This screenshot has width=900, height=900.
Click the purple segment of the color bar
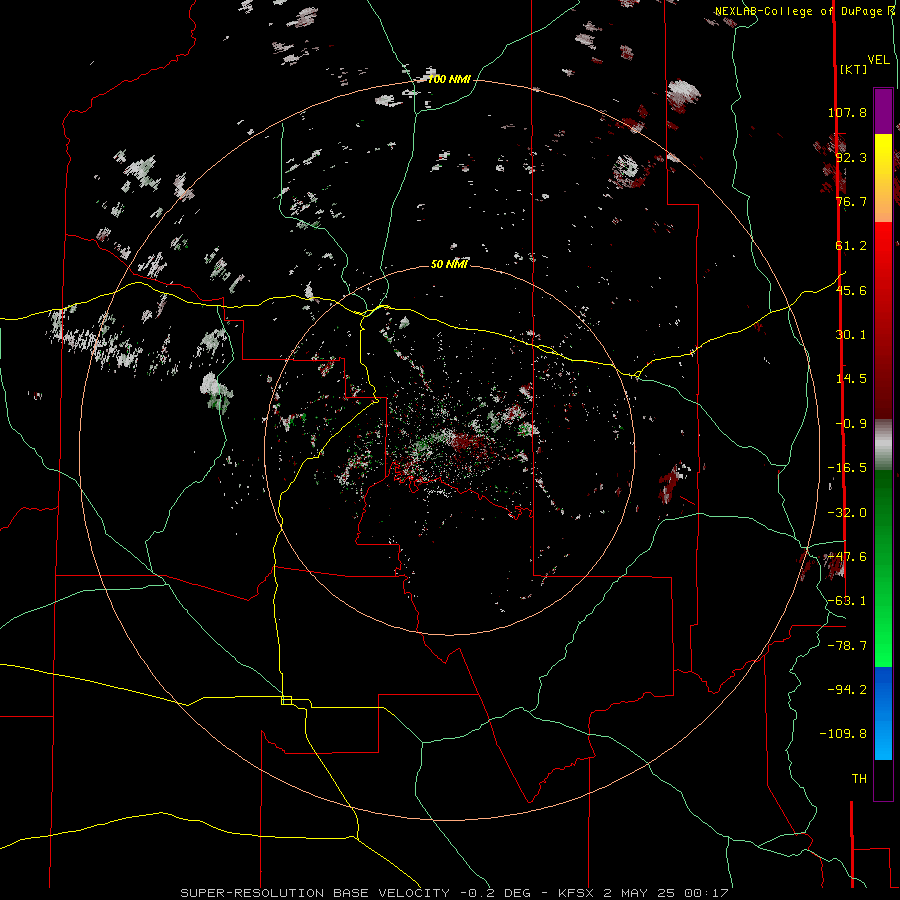(883, 111)
